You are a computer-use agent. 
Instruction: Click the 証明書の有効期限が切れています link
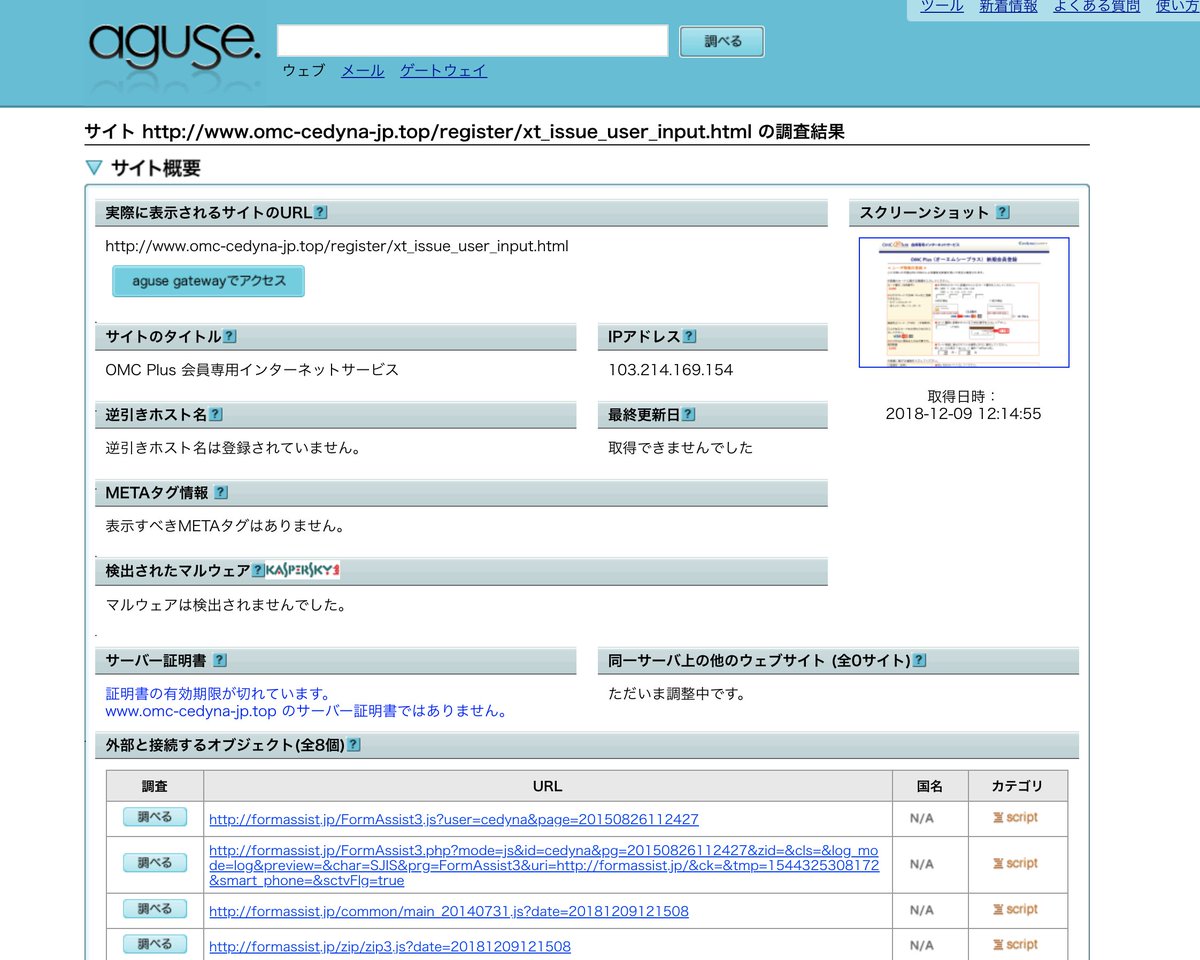pyautogui.click(x=218, y=694)
